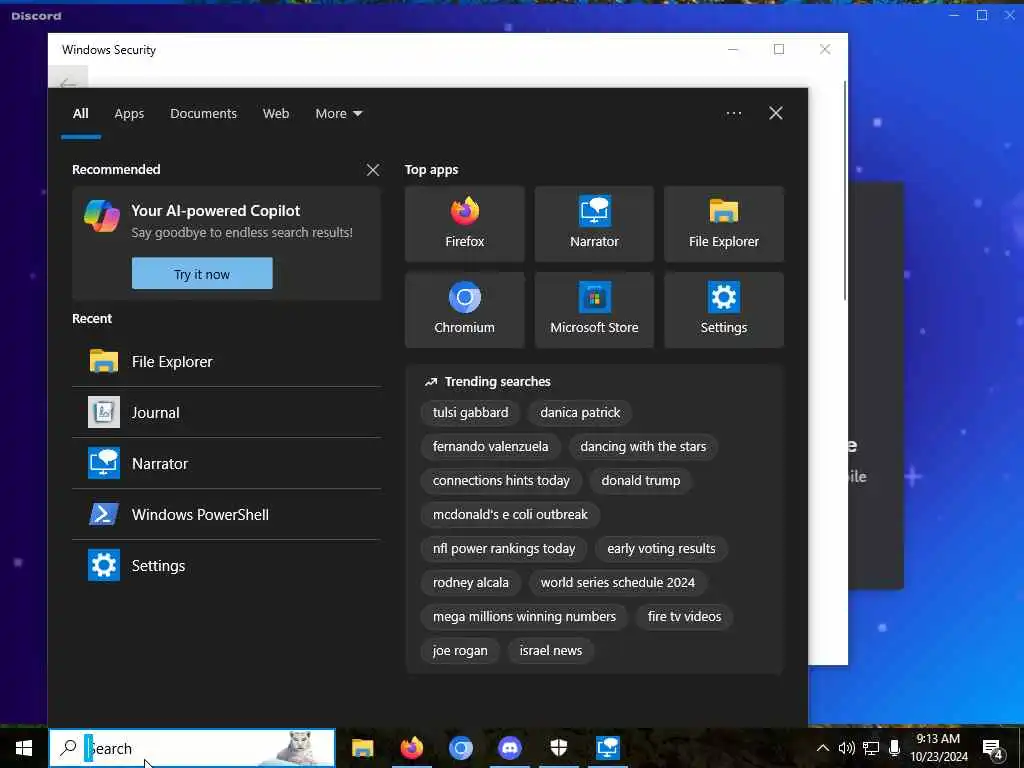Open File Explorer from Recent list
Image resolution: width=1024 pixels, height=768 pixels.
pyautogui.click(x=226, y=361)
